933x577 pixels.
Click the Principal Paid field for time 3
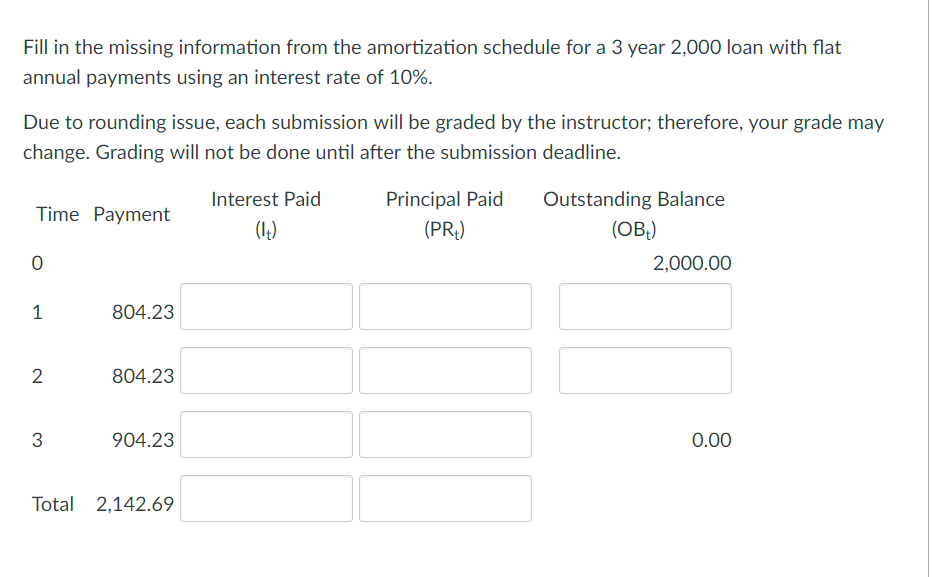(x=445, y=434)
